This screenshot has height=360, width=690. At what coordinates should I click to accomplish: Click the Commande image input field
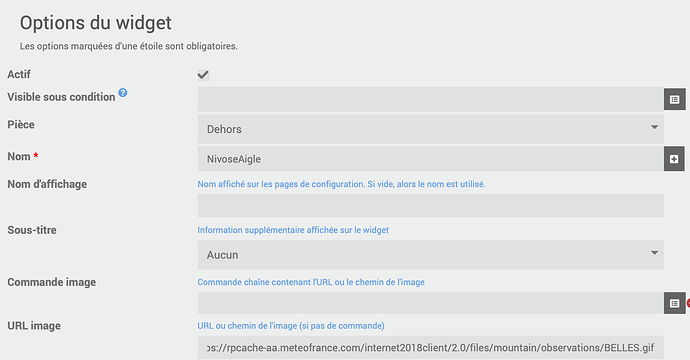point(430,303)
